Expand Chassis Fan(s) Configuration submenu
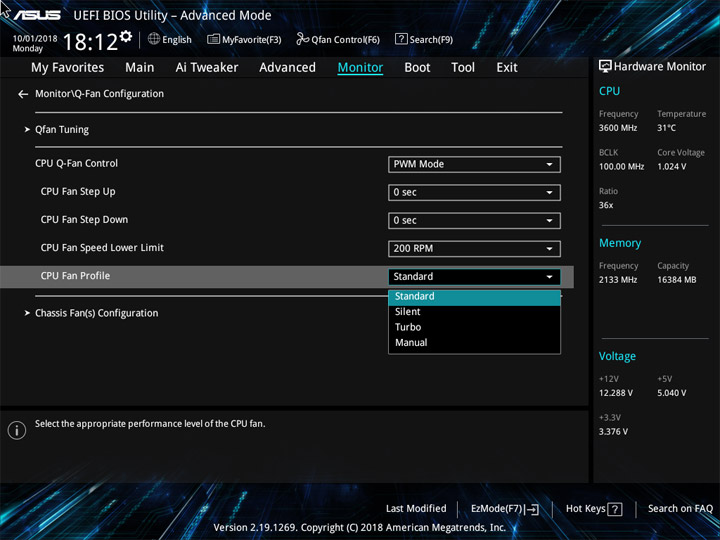Viewport: 720px width, 540px height. 96,313
